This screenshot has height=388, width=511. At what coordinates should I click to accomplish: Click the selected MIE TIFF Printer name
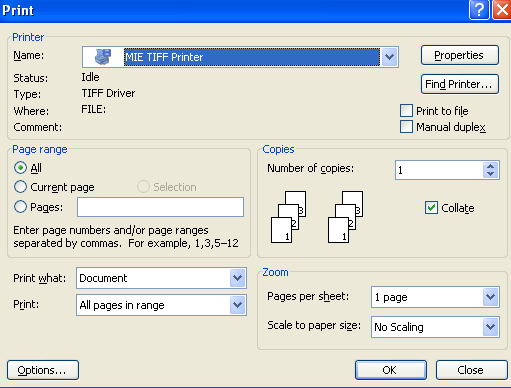pyautogui.click(x=252, y=57)
